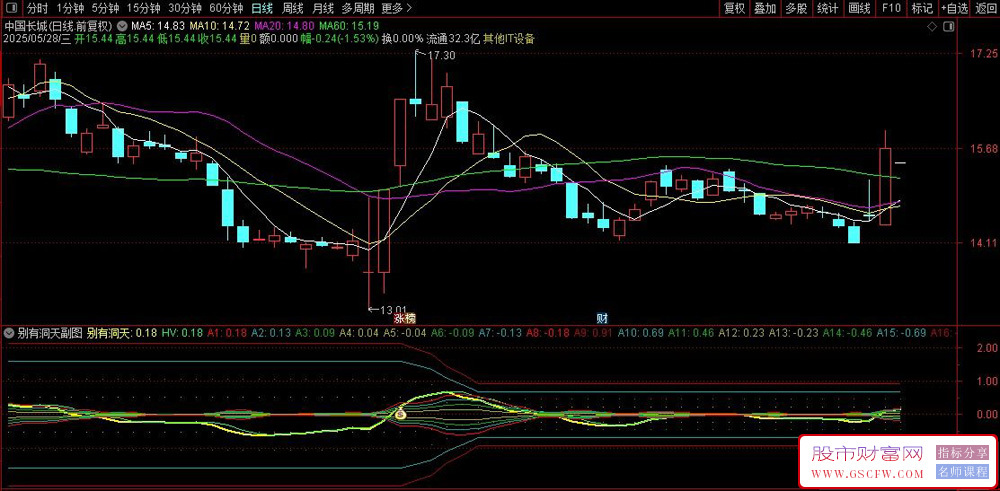Click the S signal marker on the indicator
The height and width of the screenshot is (491, 1000).
401,414
